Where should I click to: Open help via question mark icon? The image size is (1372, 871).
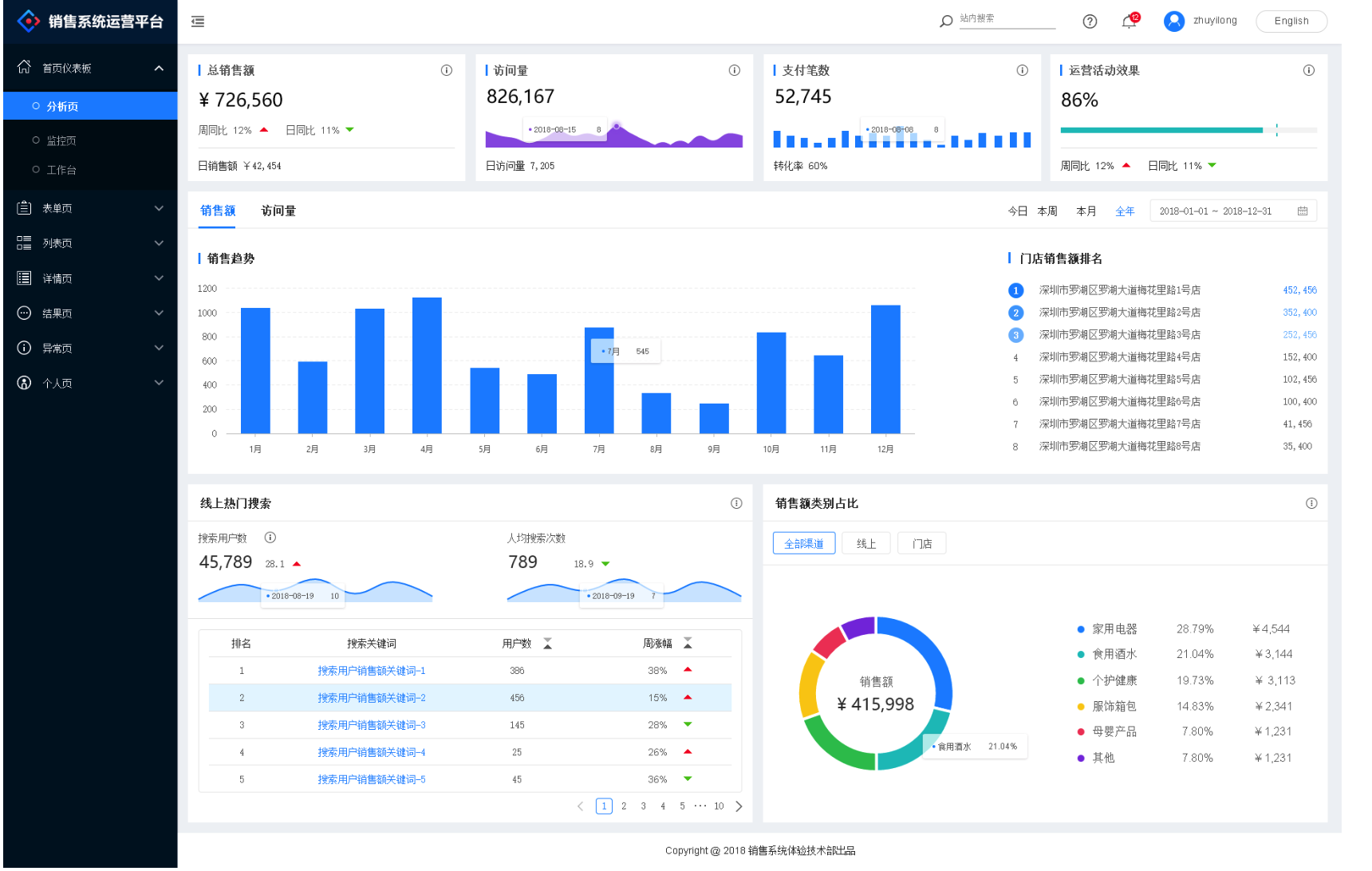click(x=1090, y=22)
